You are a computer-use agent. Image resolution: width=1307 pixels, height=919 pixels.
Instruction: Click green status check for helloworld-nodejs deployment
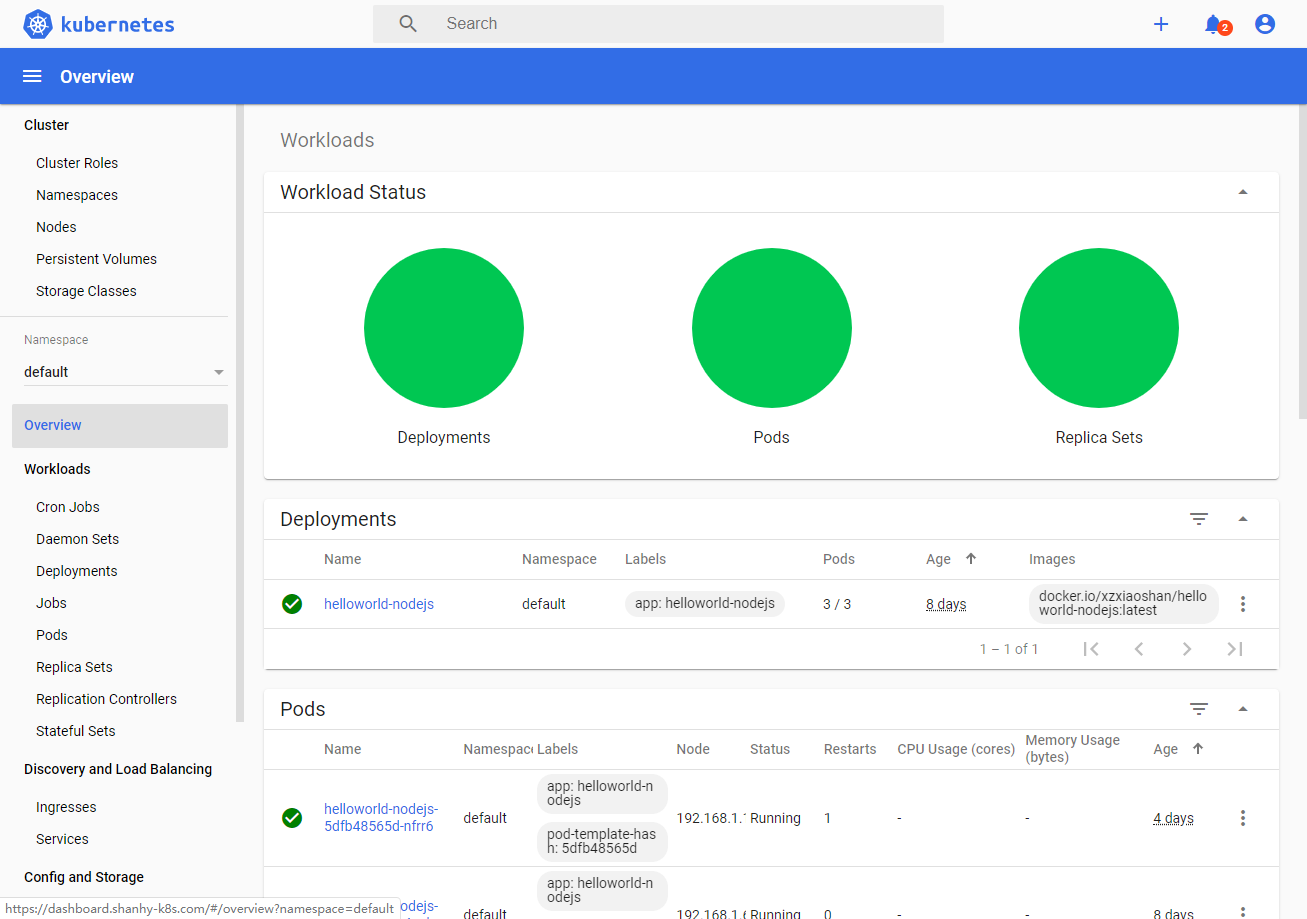(292, 604)
